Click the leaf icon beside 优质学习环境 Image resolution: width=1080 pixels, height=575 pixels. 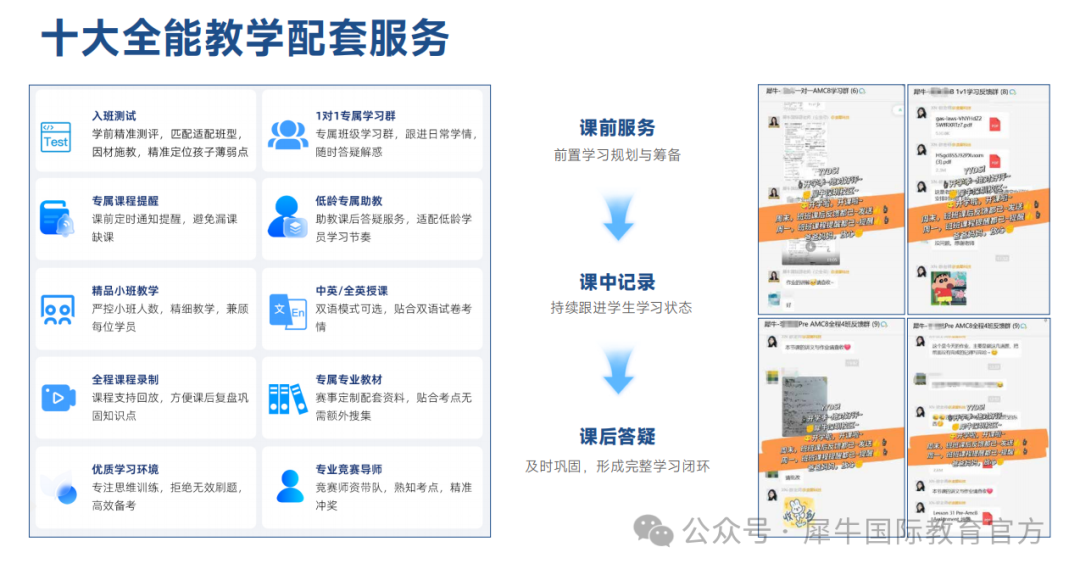pos(59,488)
